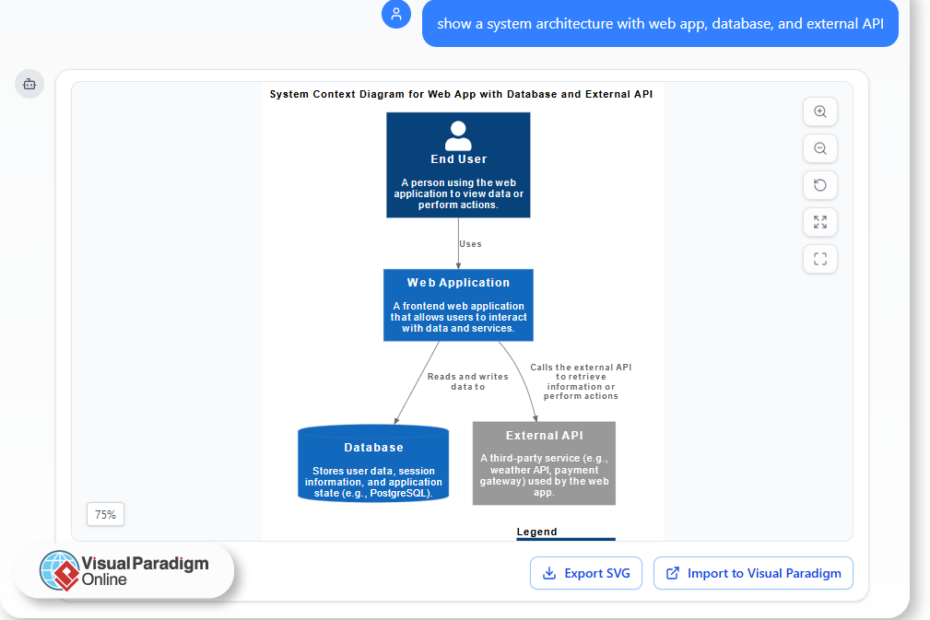Zoom in on the diagram
Image resolution: width=930 pixels, height=620 pixels.
(x=820, y=112)
